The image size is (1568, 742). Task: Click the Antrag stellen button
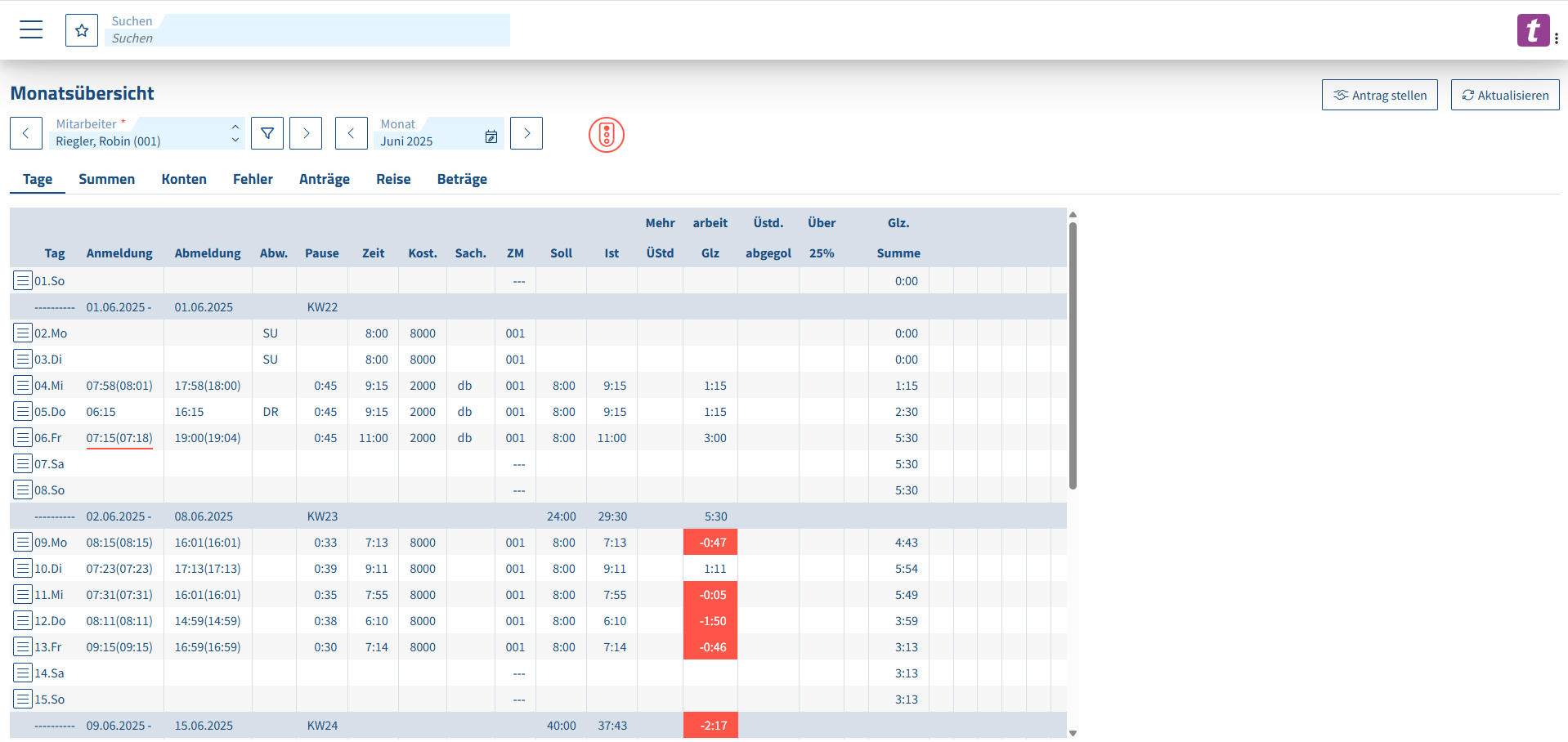(x=1380, y=95)
